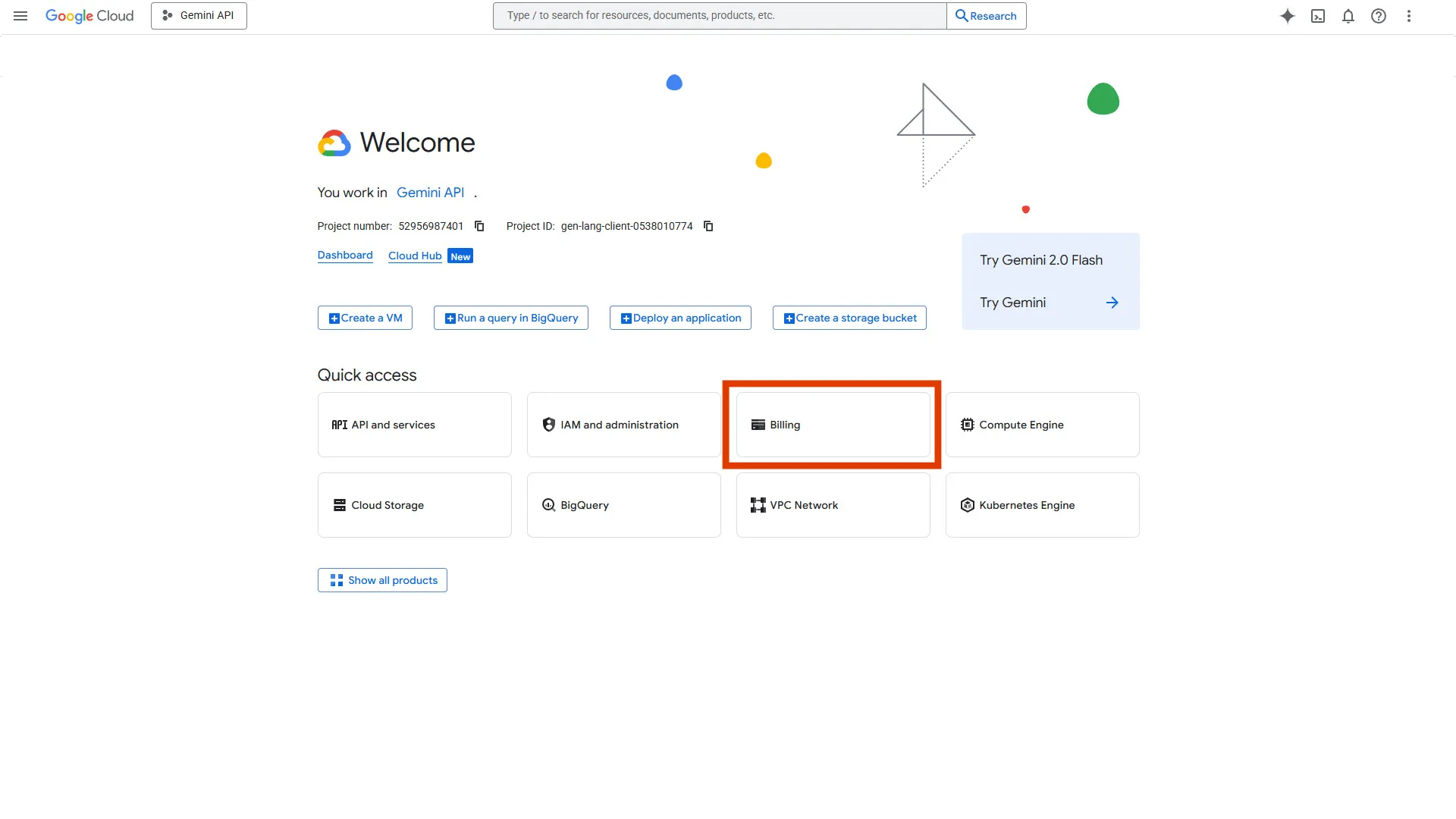The height and width of the screenshot is (819, 1456).
Task: Copy the project number to clipboard
Action: tap(479, 226)
